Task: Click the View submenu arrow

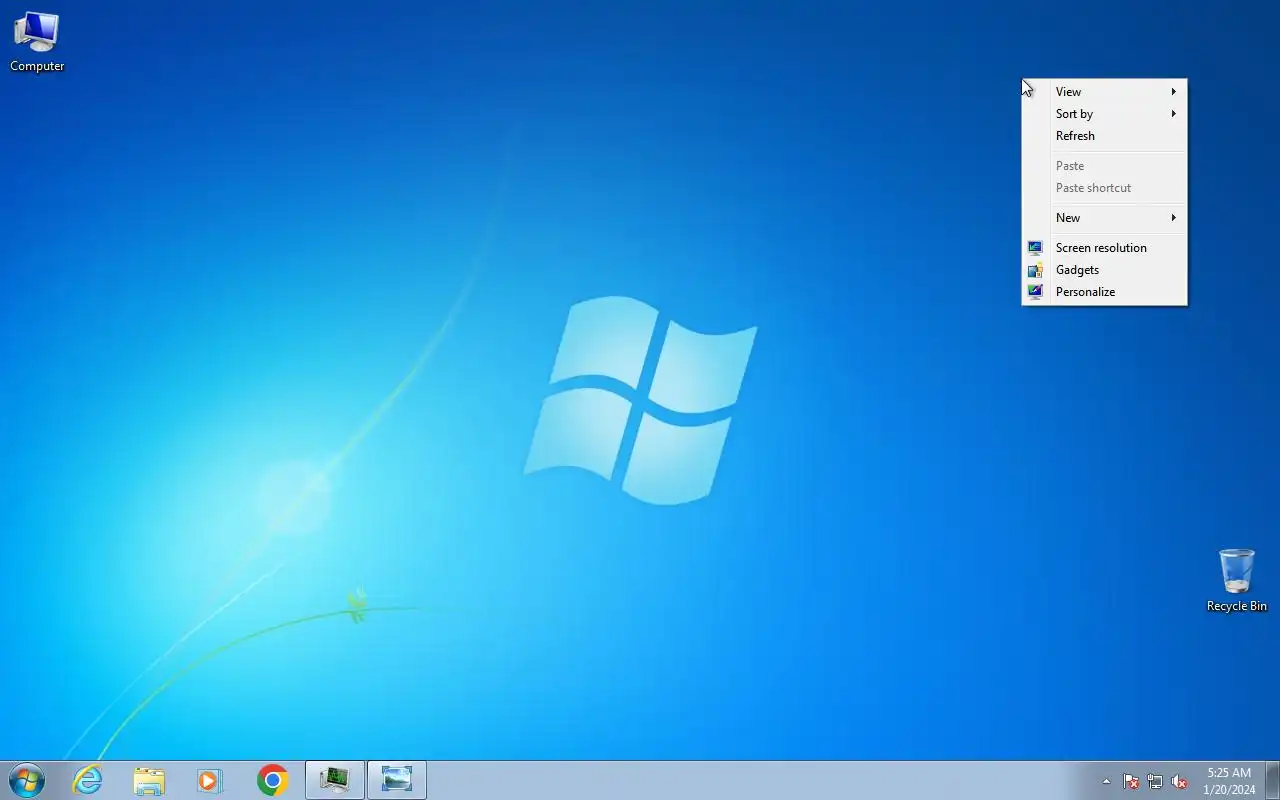Action: click(x=1174, y=92)
